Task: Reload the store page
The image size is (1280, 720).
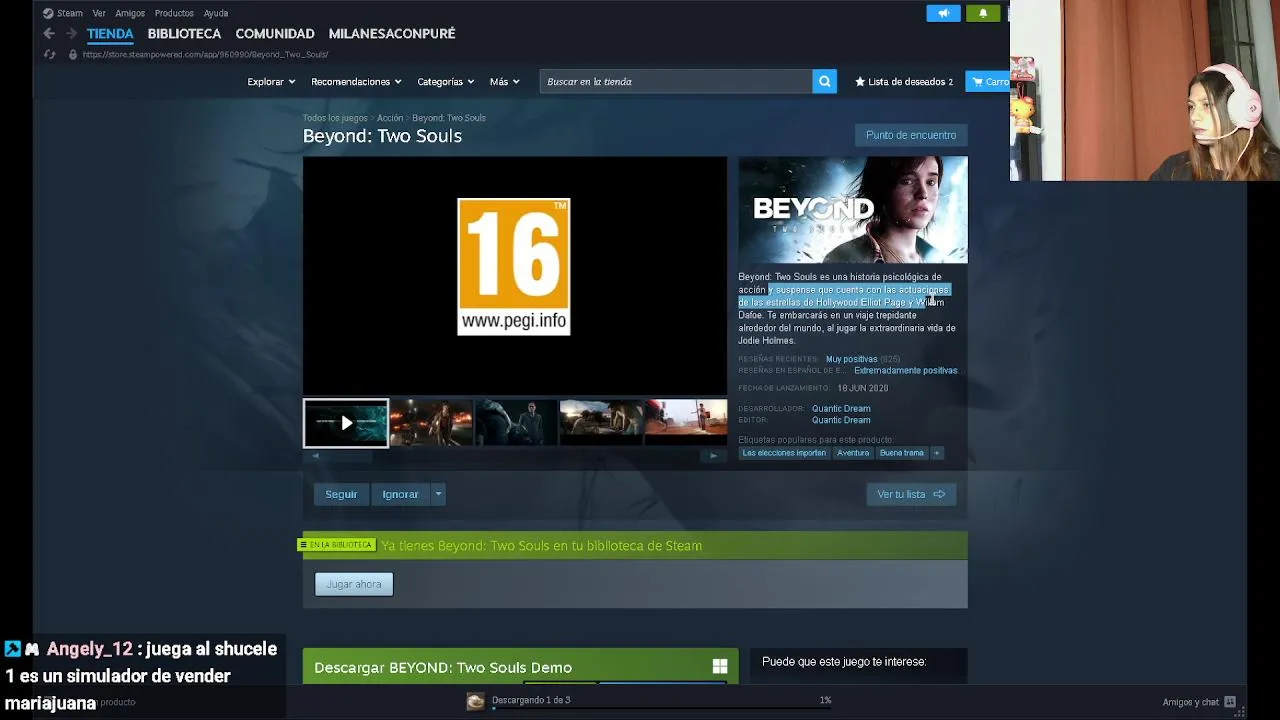Action: tap(49, 54)
